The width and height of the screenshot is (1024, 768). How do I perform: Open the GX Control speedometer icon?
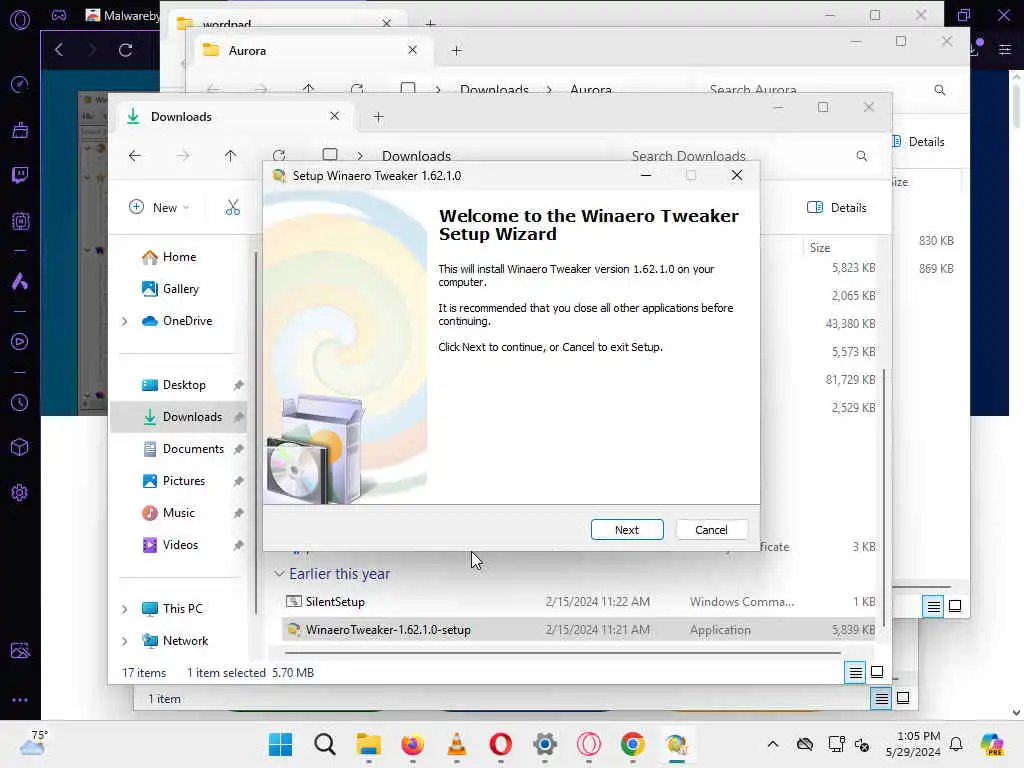(x=20, y=84)
